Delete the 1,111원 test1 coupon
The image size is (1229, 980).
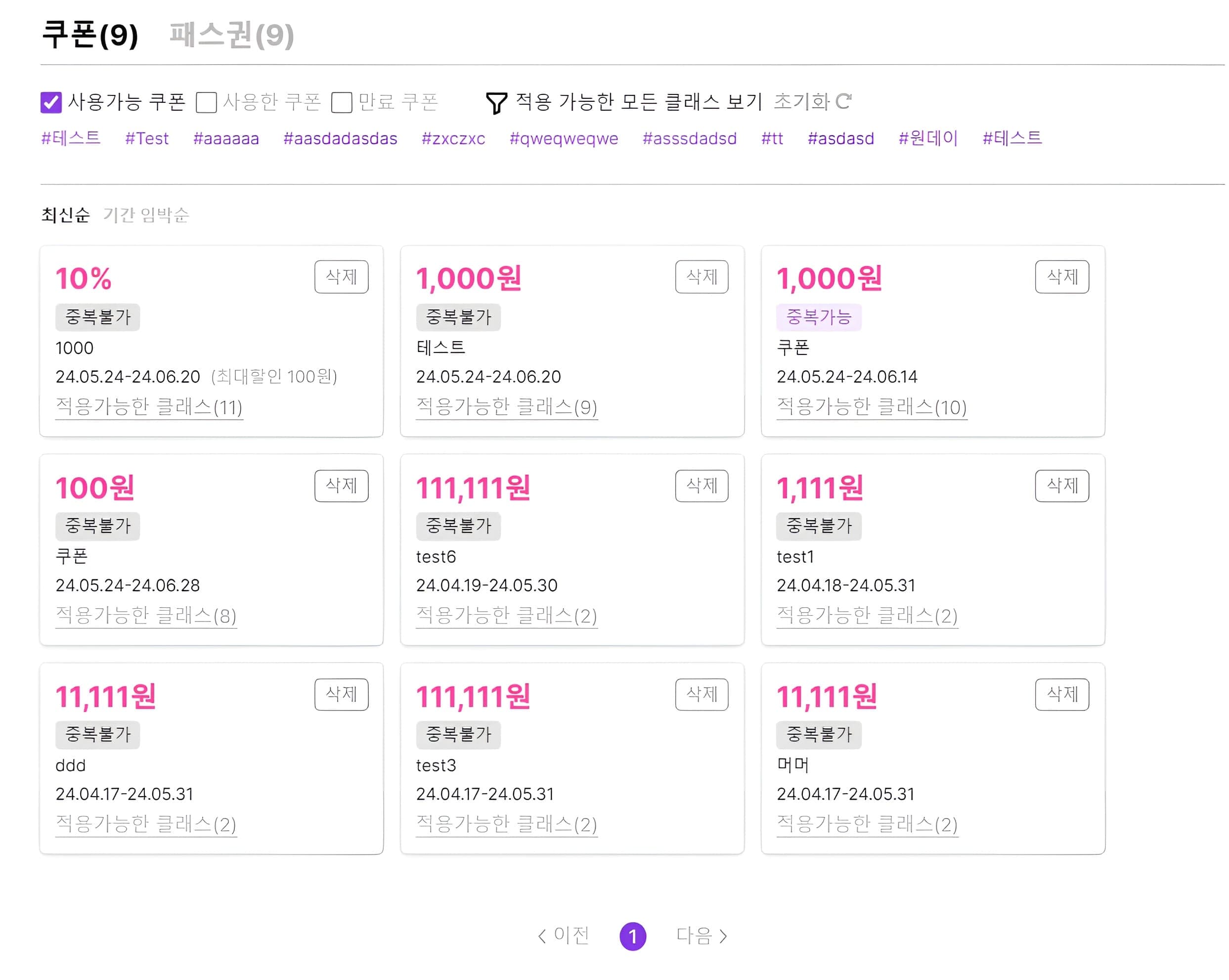click(x=1062, y=486)
